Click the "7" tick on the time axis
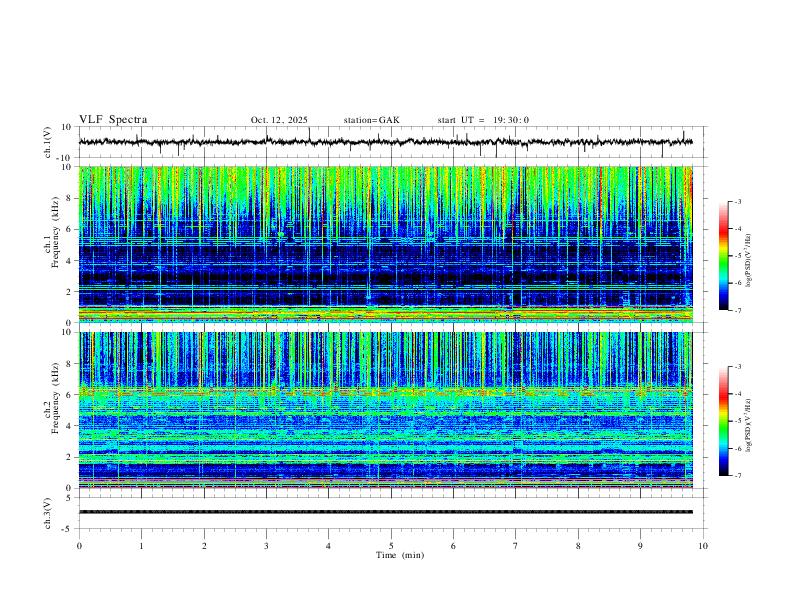The height and width of the screenshot is (612, 792). point(516,546)
